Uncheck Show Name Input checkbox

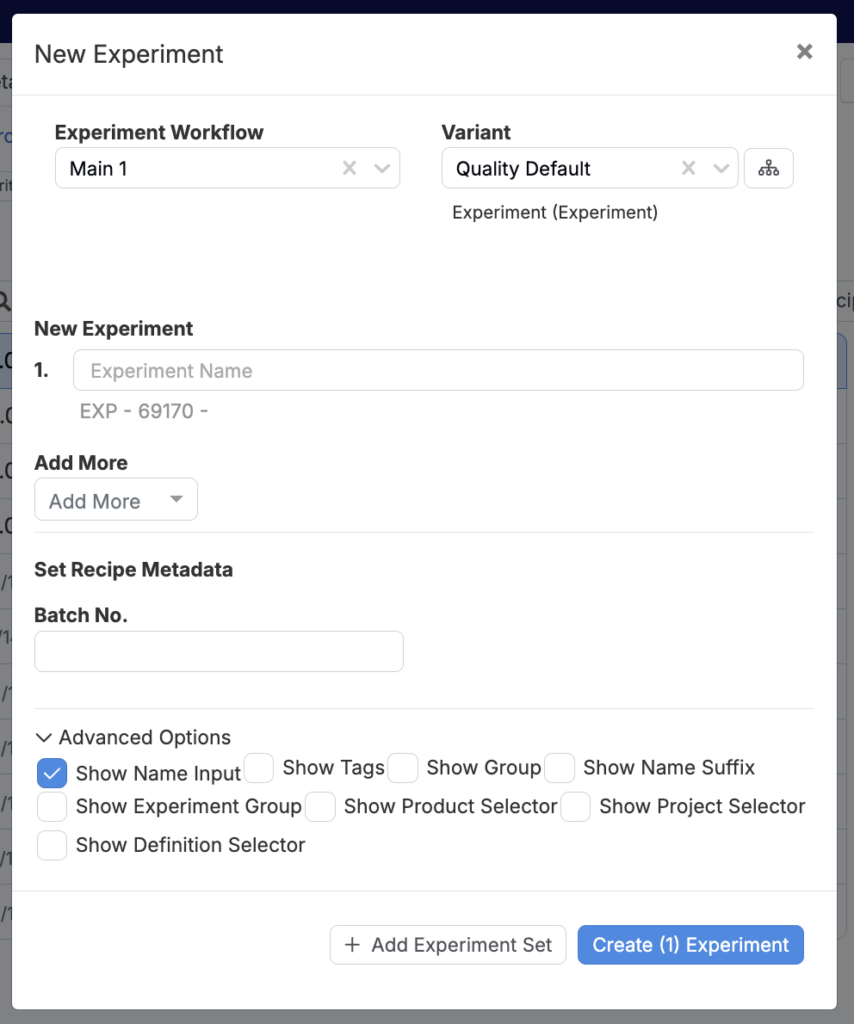[52, 773]
